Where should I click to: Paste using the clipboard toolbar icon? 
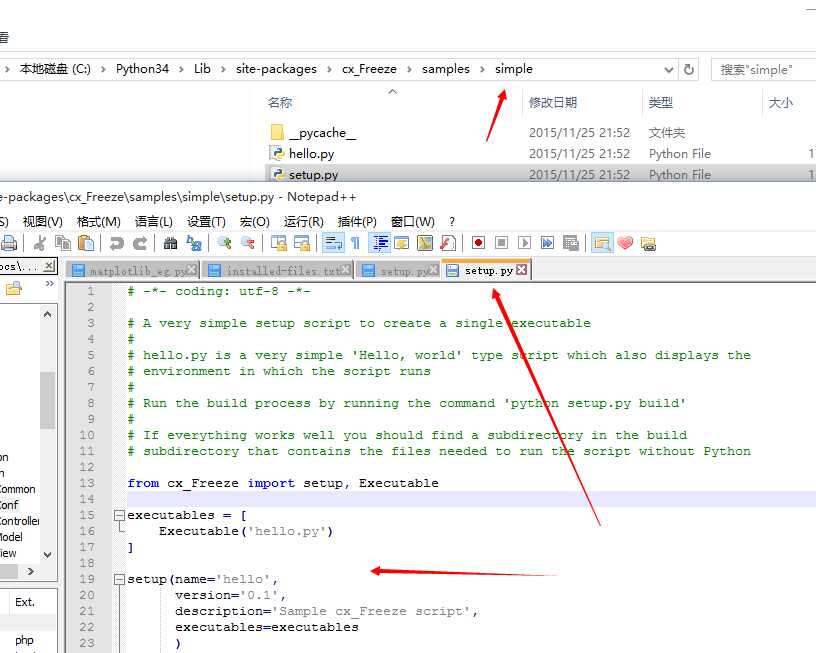point(86,243)
